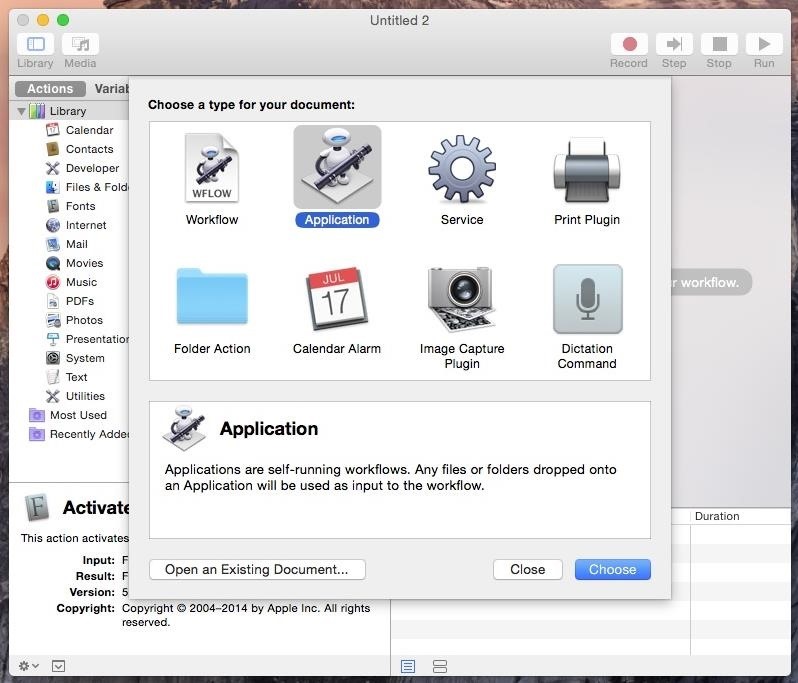
Task: Select Utilities in the library list
Action: 75,396
